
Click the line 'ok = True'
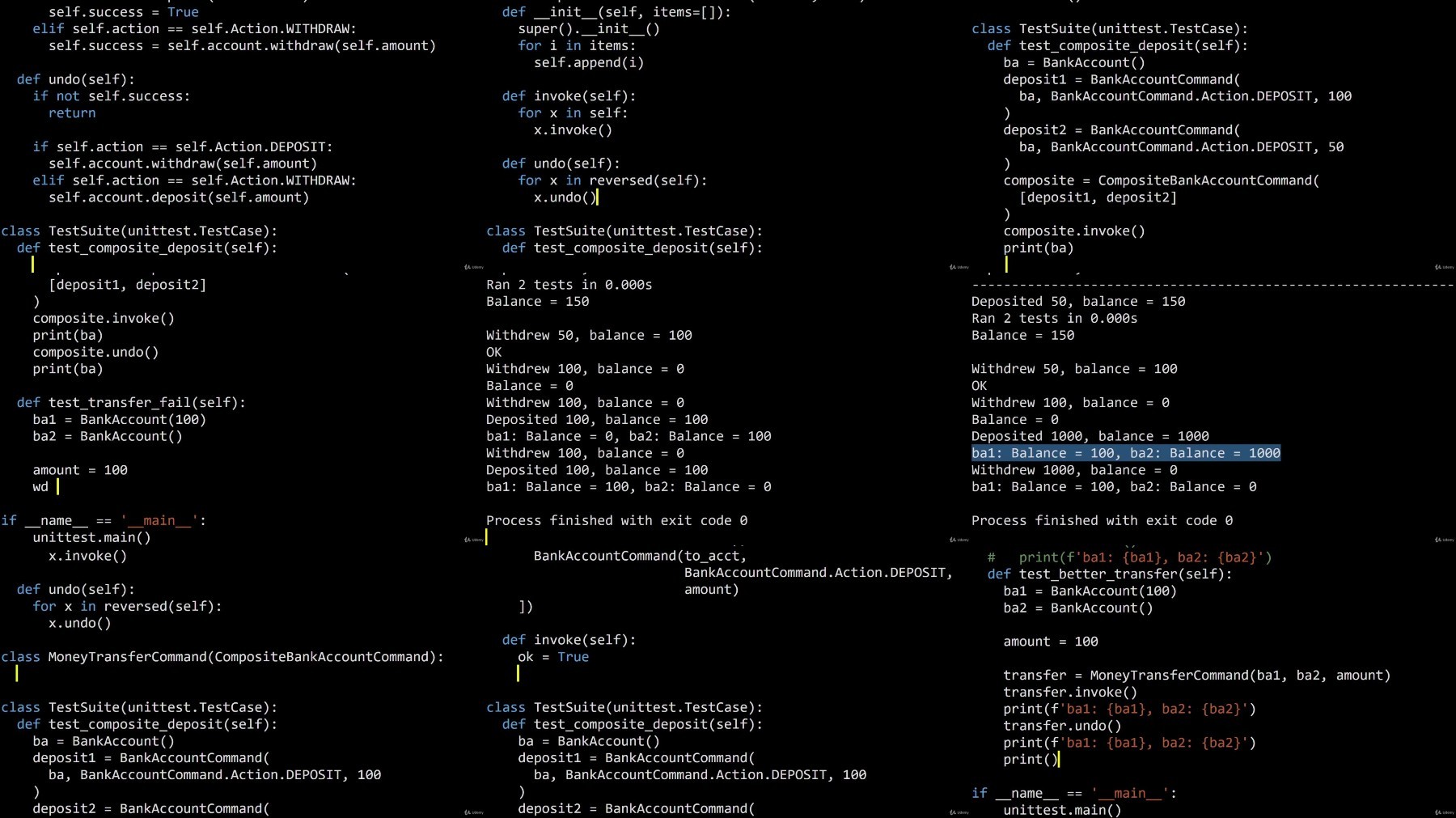pyautogui.click(x=553, y=657)
